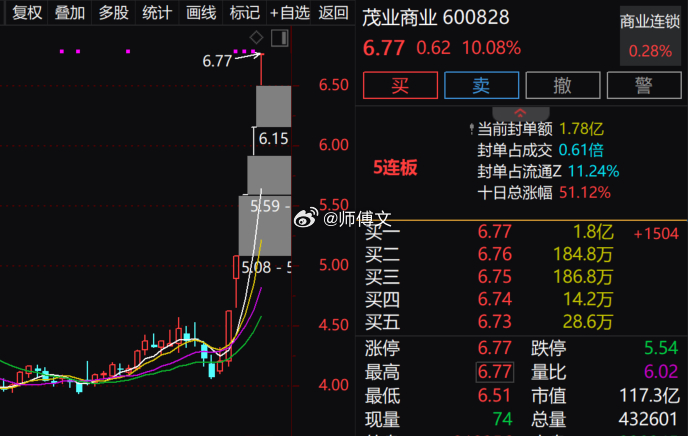Click the +1504 order change value
The height and width of the screenshot is (436, 688).
pos(656,234)
